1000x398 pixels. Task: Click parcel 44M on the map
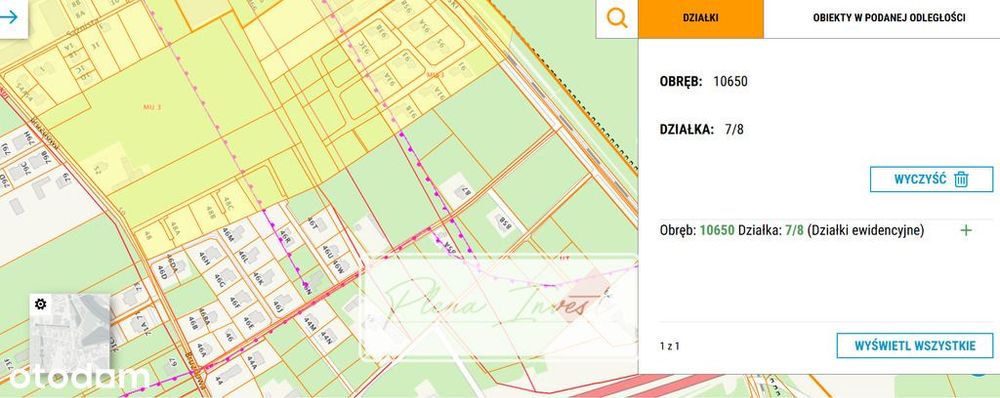(x=311, y=322)
